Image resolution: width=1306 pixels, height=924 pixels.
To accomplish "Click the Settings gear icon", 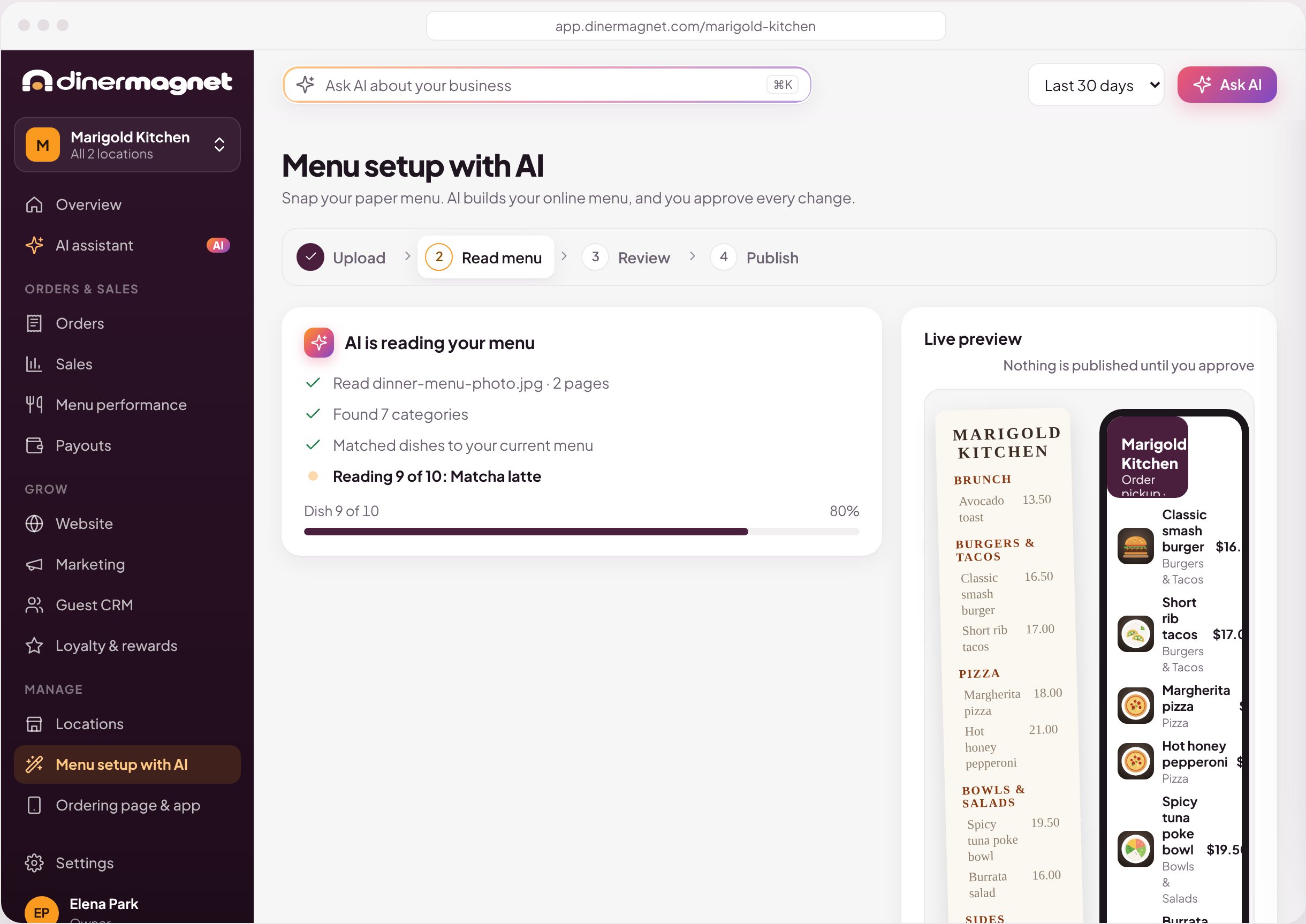I will click(x=34, y=863).
